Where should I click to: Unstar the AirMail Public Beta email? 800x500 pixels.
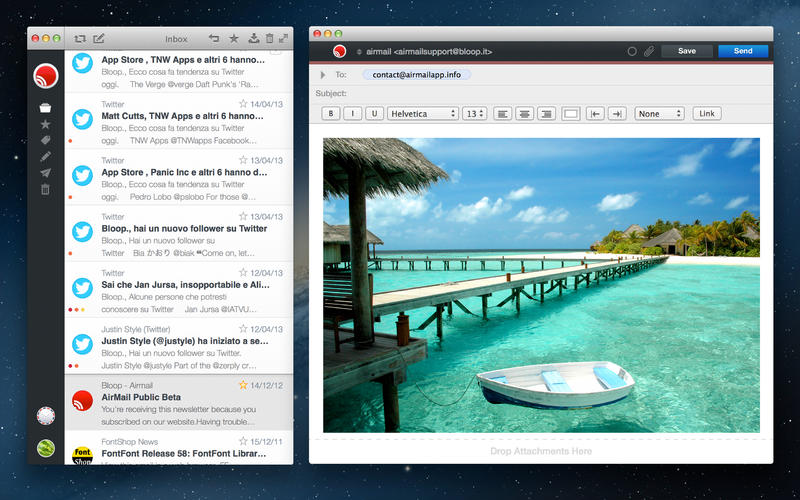(243, 385)
